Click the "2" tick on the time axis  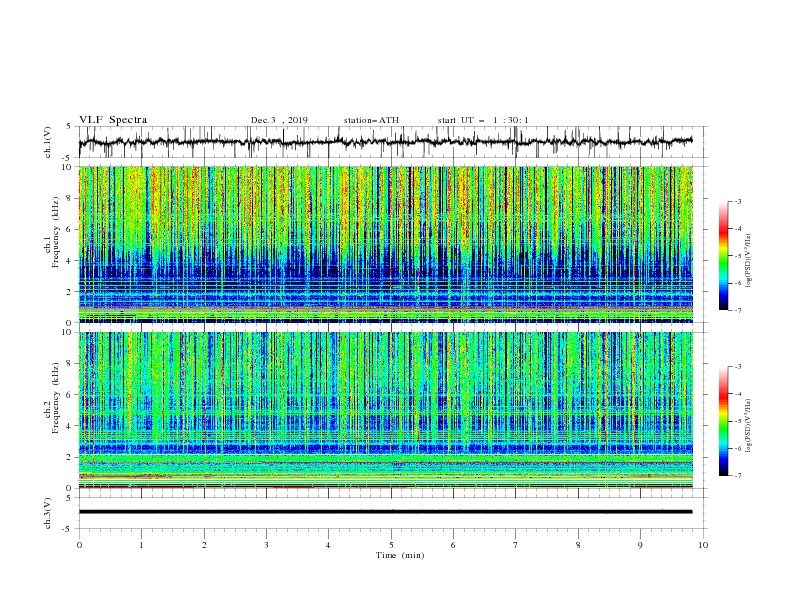(204, 545)
